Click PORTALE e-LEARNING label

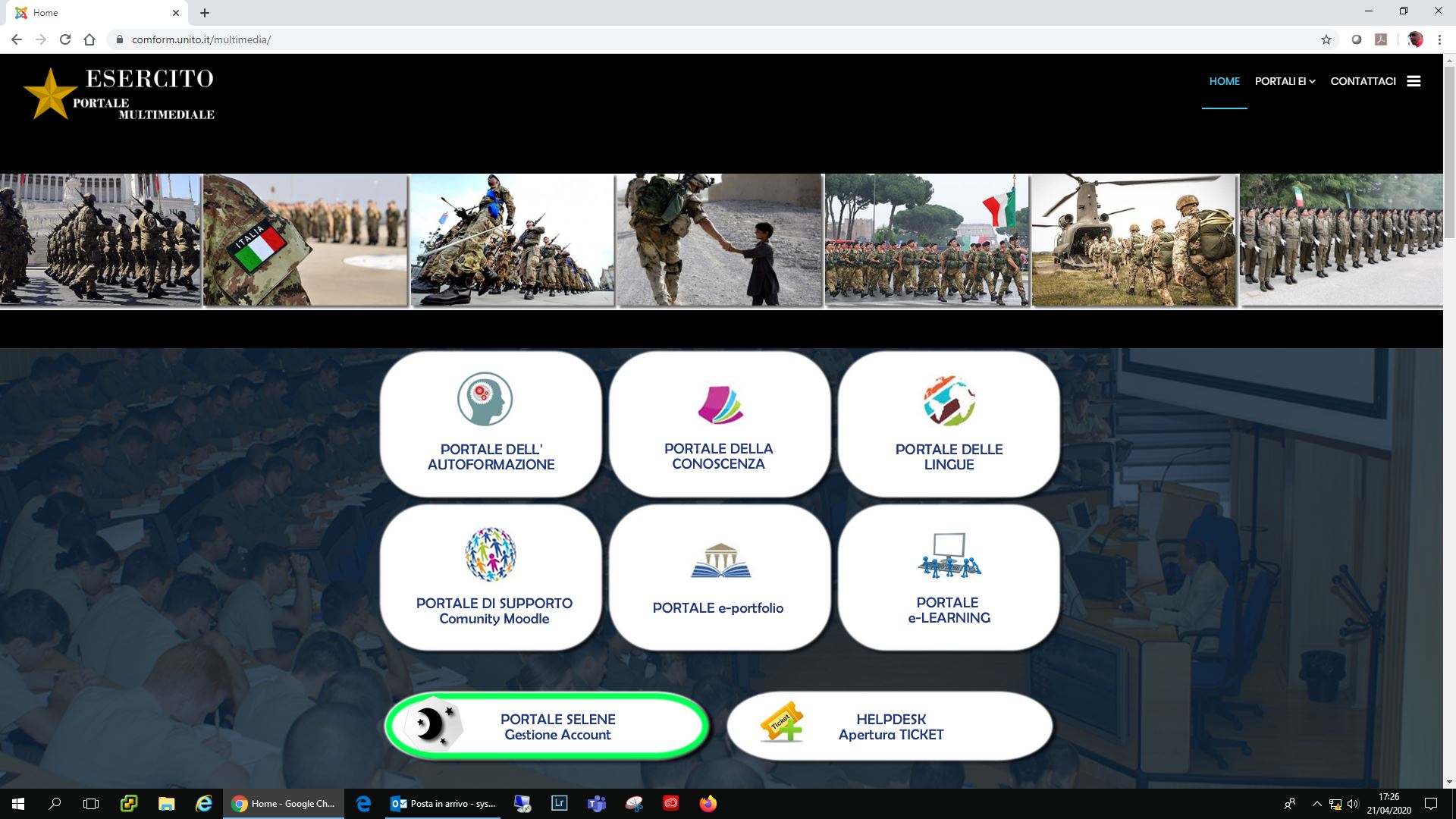coord(949,610)
